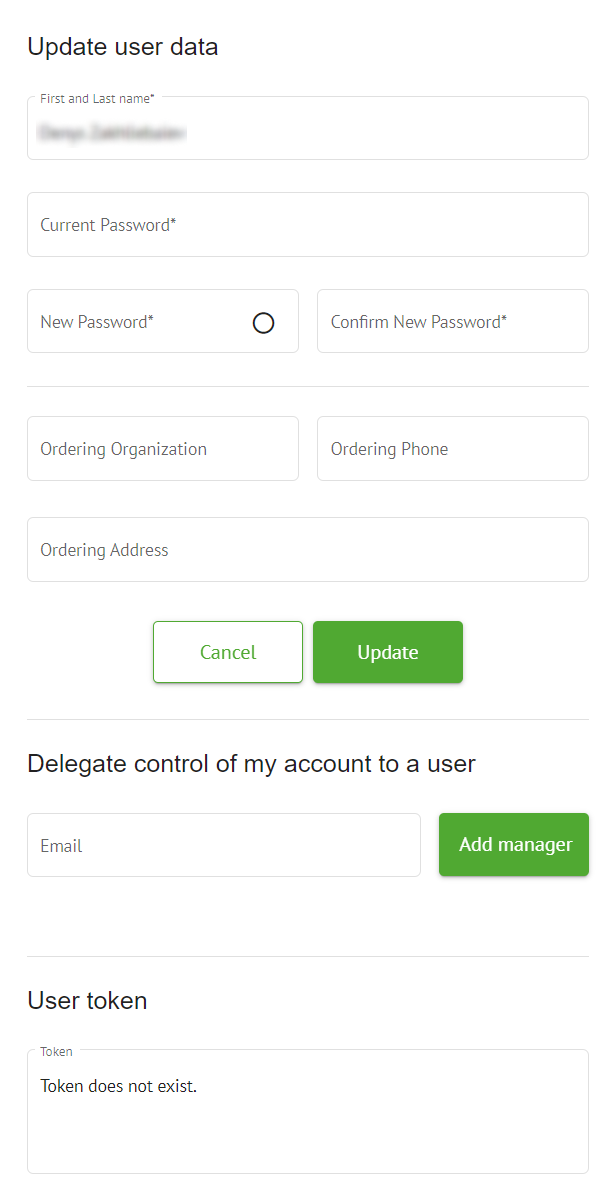The image size is (614, 1186).
Task: Click the small 'First and Last name*' label
Action: [97, 99]
